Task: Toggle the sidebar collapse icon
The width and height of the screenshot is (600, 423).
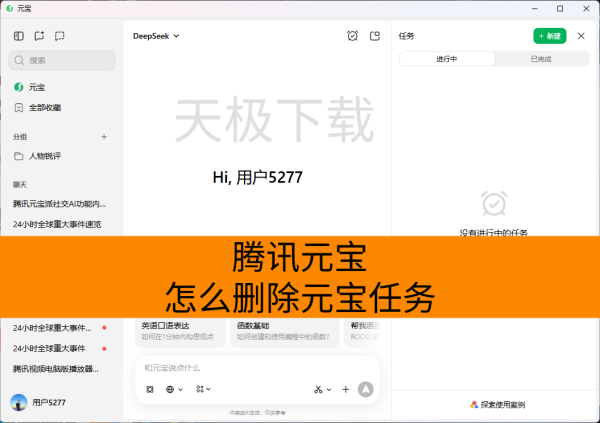Action: click(x=19, y=36)
